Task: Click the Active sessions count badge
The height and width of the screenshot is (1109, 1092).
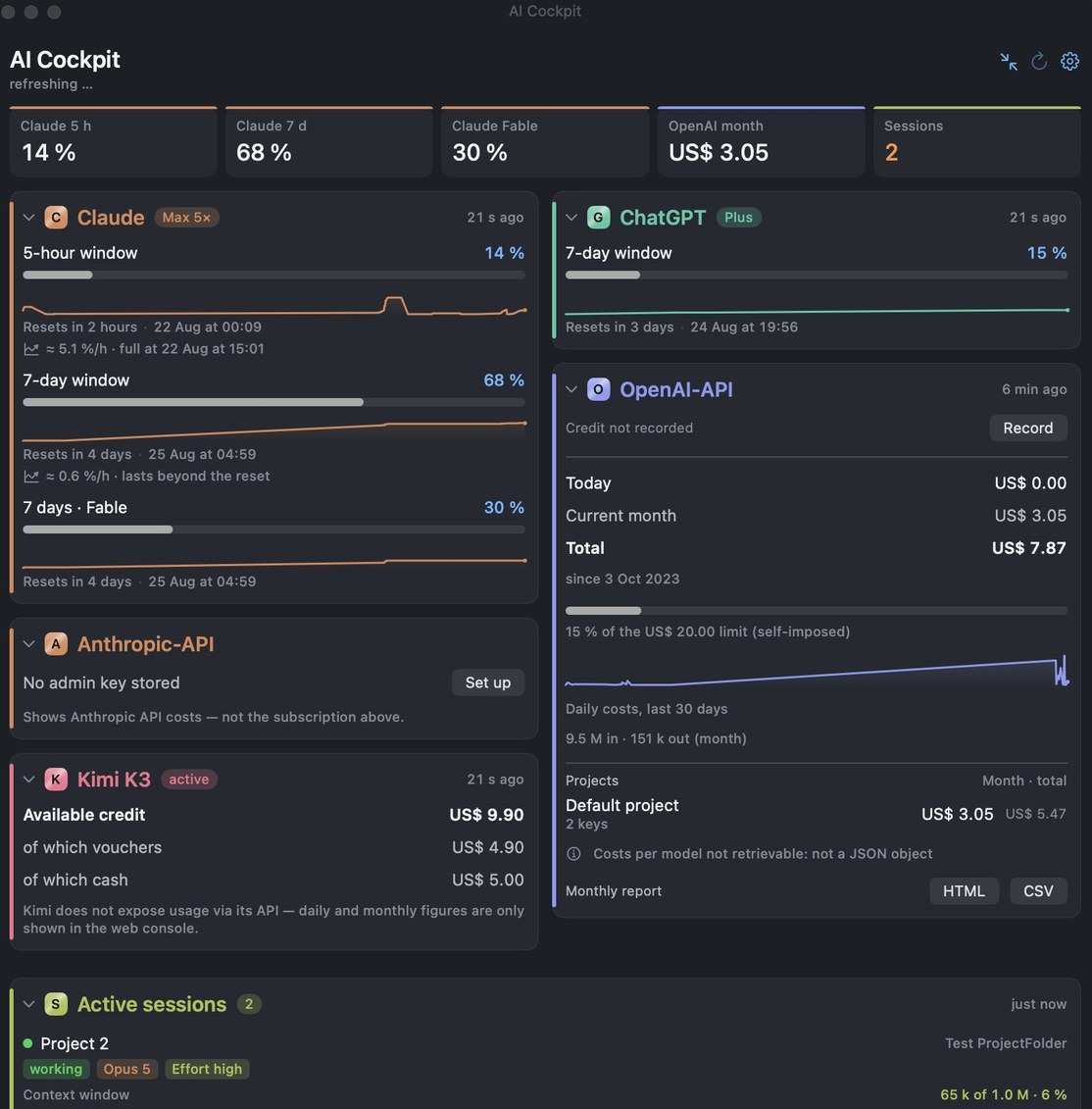Action: click(x=249, y=1004)
